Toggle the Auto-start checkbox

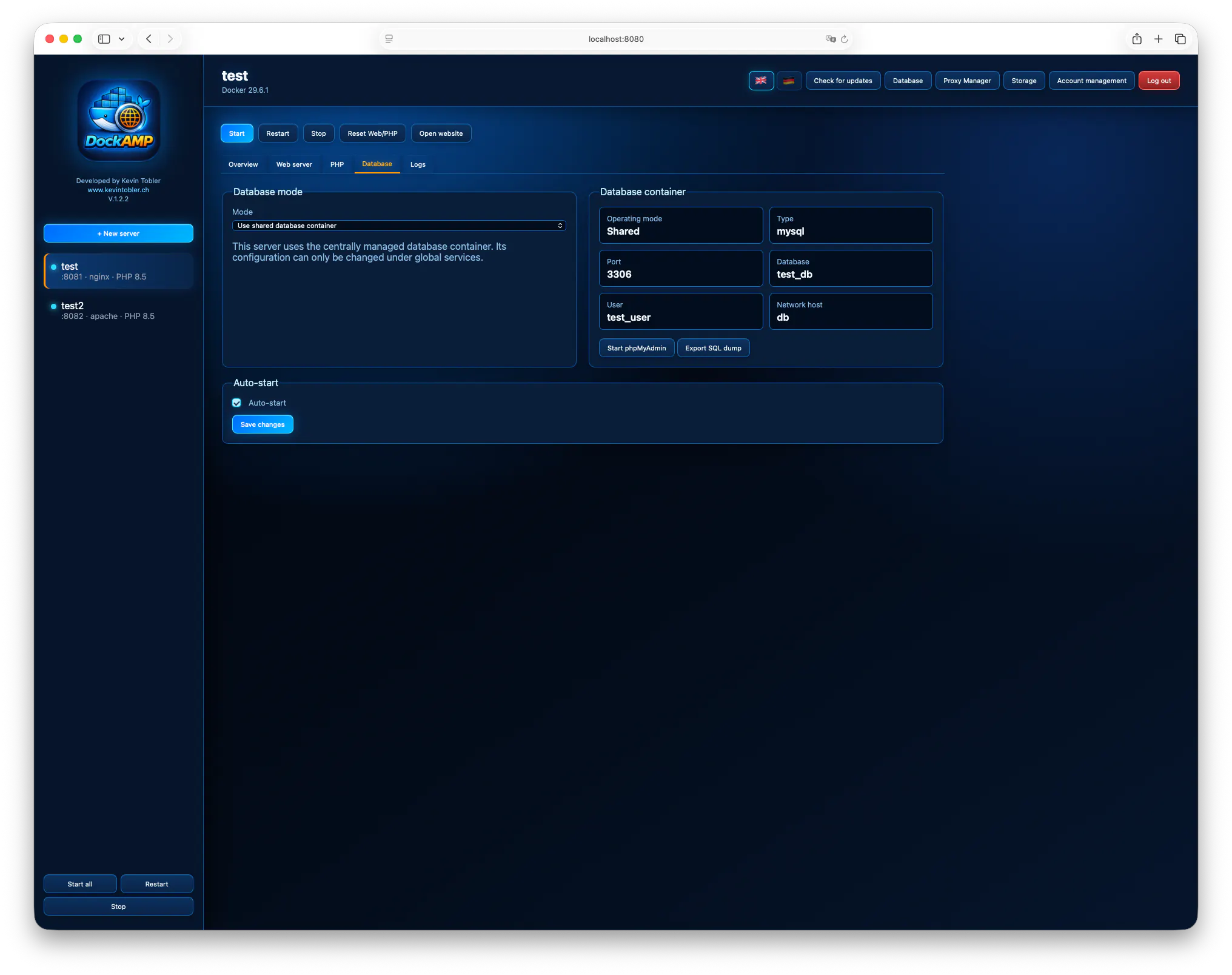point(237,403)
